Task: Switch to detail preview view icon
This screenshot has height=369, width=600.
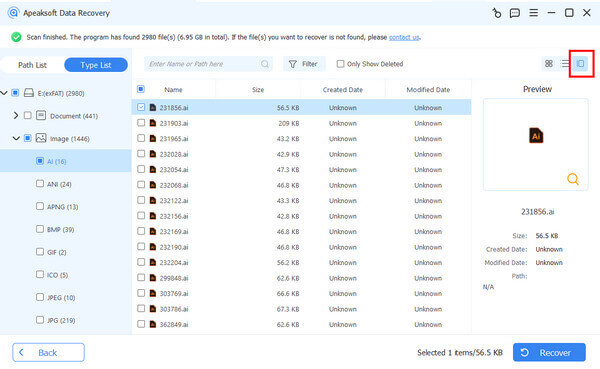Action: point(580,64)
